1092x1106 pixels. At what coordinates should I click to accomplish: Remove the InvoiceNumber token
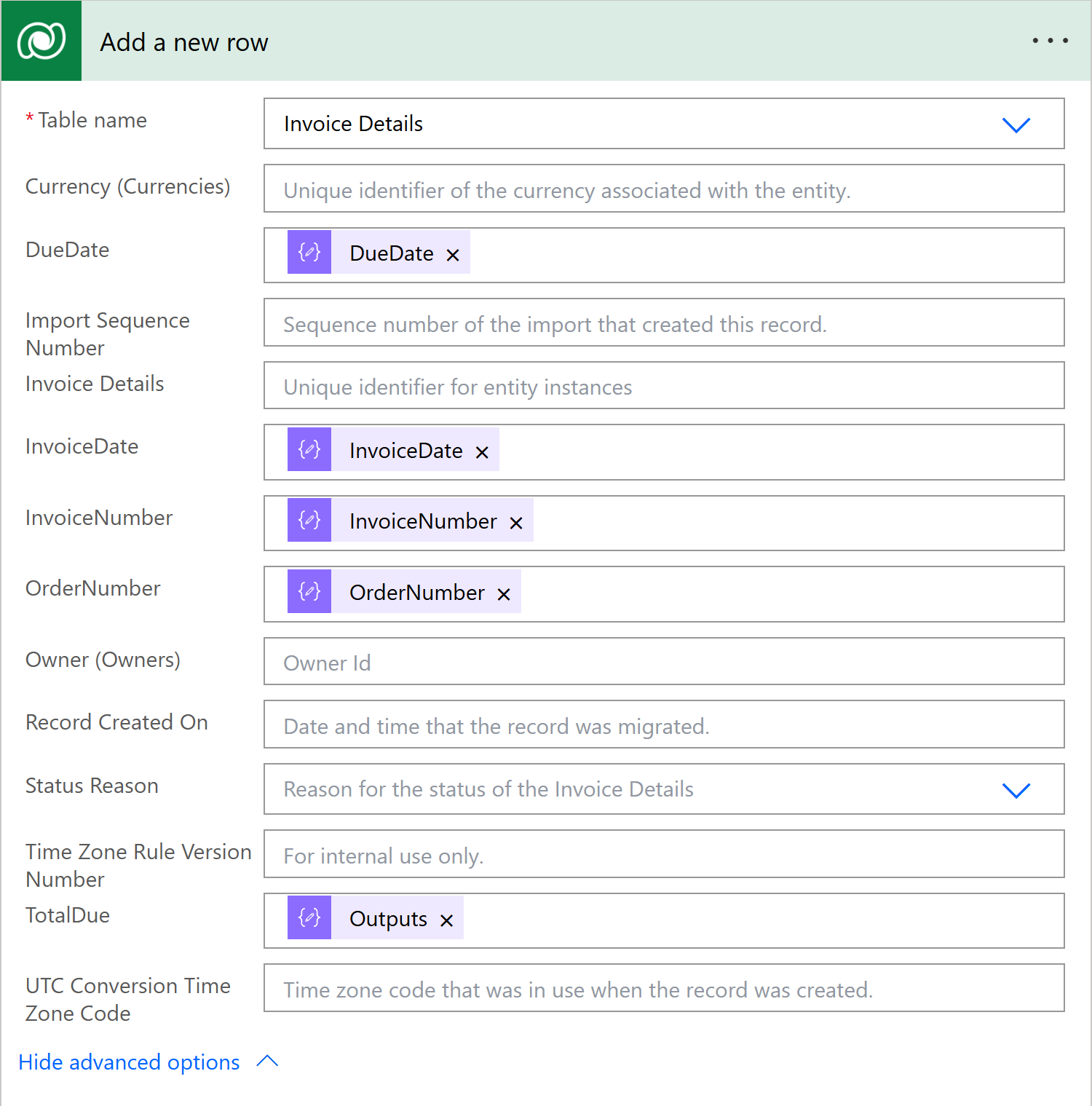(516, 523)
